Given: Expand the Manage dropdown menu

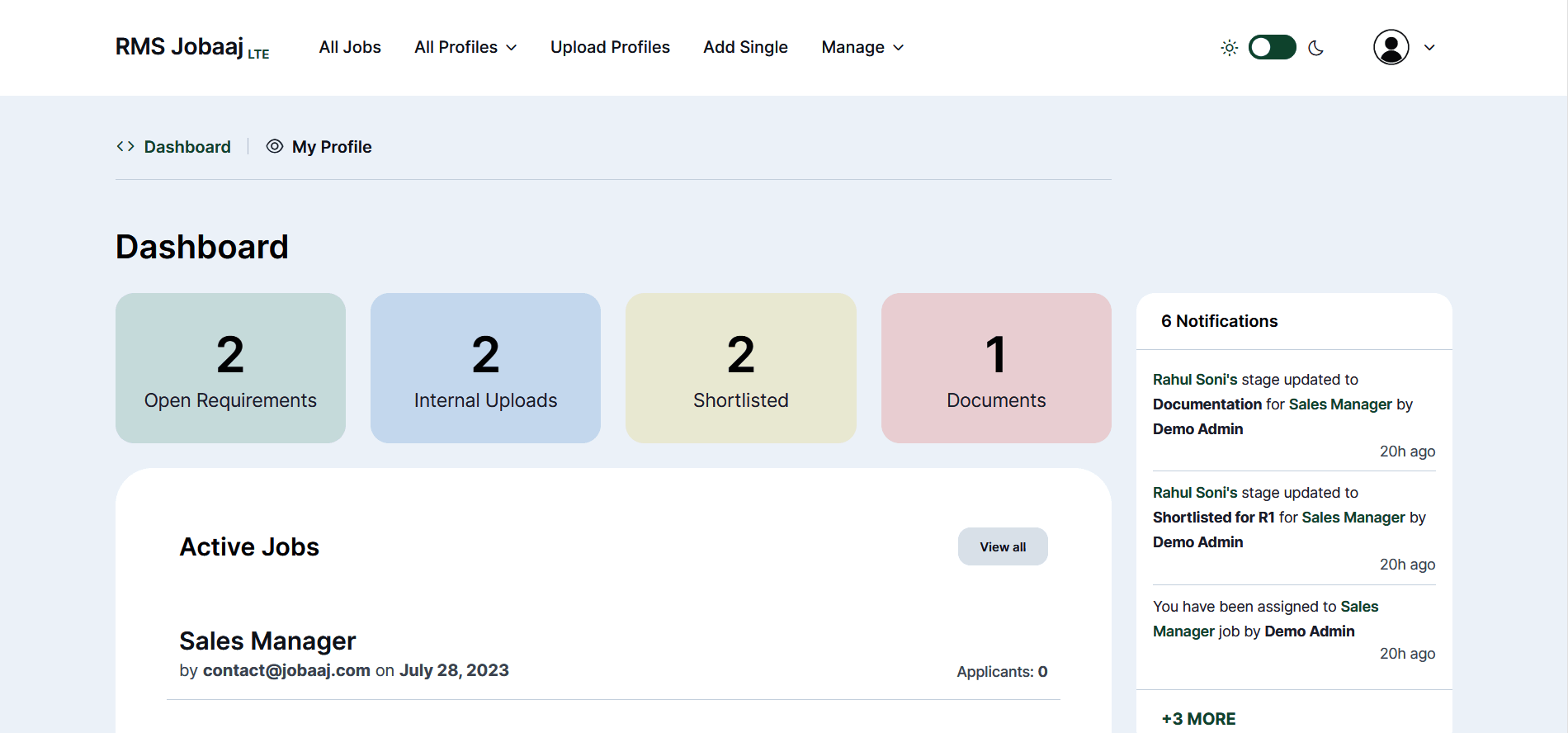Looking at the screenshot, I should click(x=862, y=47).
